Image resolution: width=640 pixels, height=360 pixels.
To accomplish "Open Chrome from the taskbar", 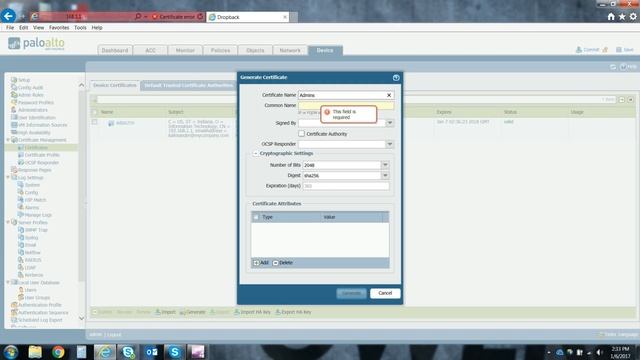I will point(58,352).
